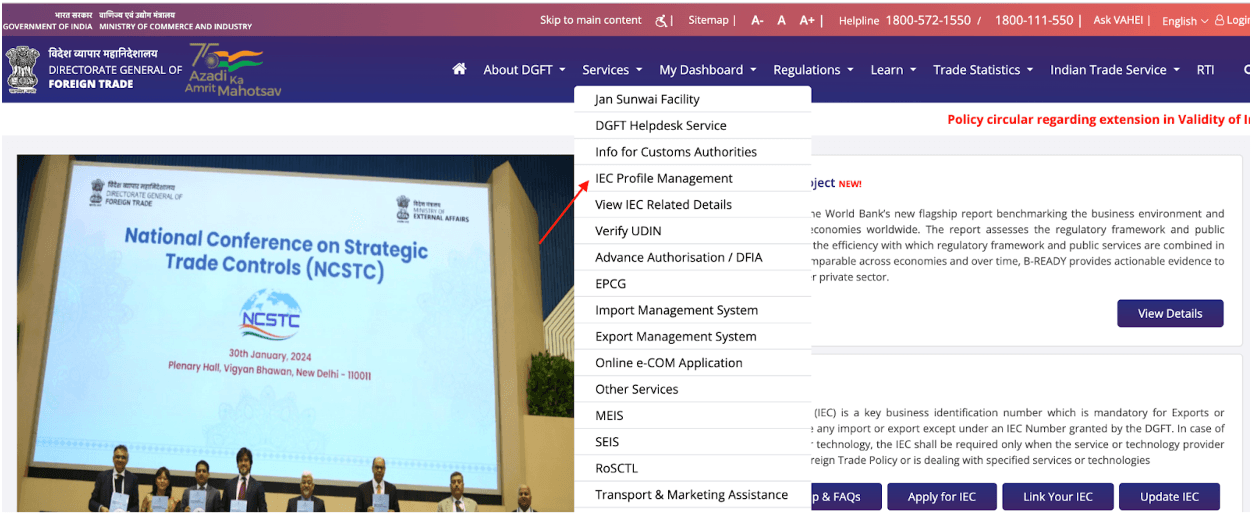Image resolution: width=1252 pixels, height=524 pixels.
Task: Click the Update IEC button
Action: (1169, 497)
